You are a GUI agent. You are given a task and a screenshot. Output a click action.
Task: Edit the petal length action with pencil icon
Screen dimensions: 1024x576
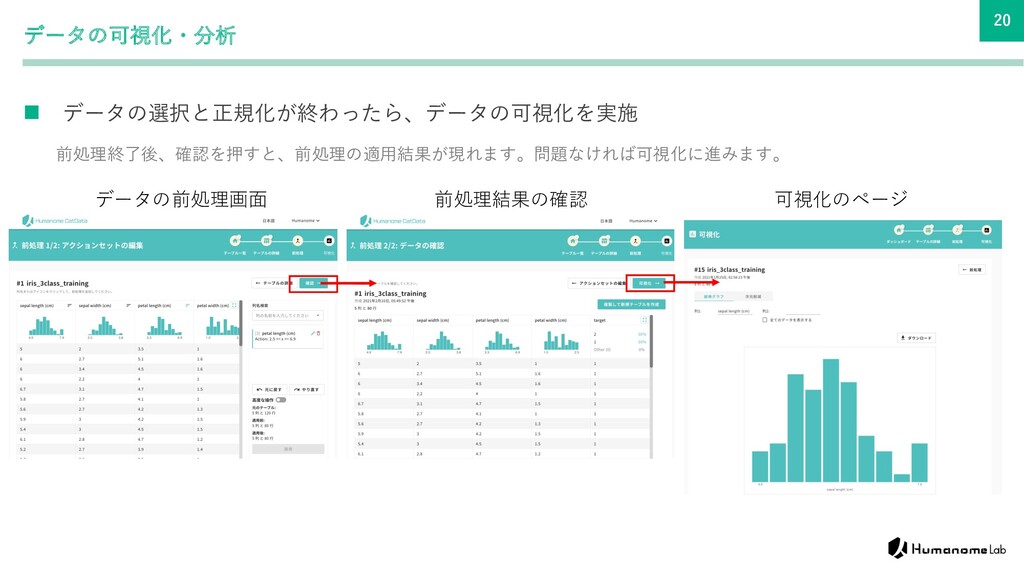pyautogui.click(x=313, y=333)
